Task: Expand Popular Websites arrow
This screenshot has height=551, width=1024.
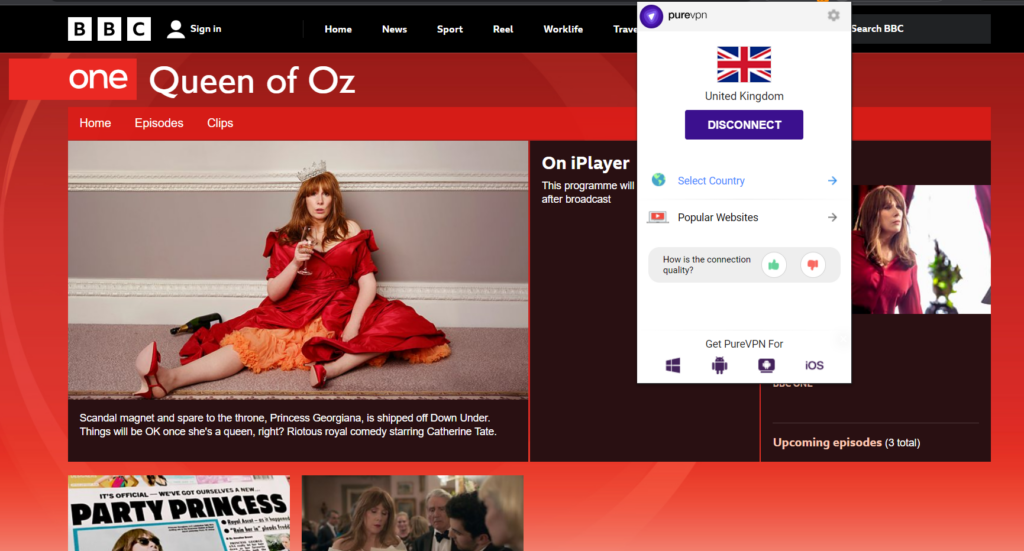Action: coord(832,217)
